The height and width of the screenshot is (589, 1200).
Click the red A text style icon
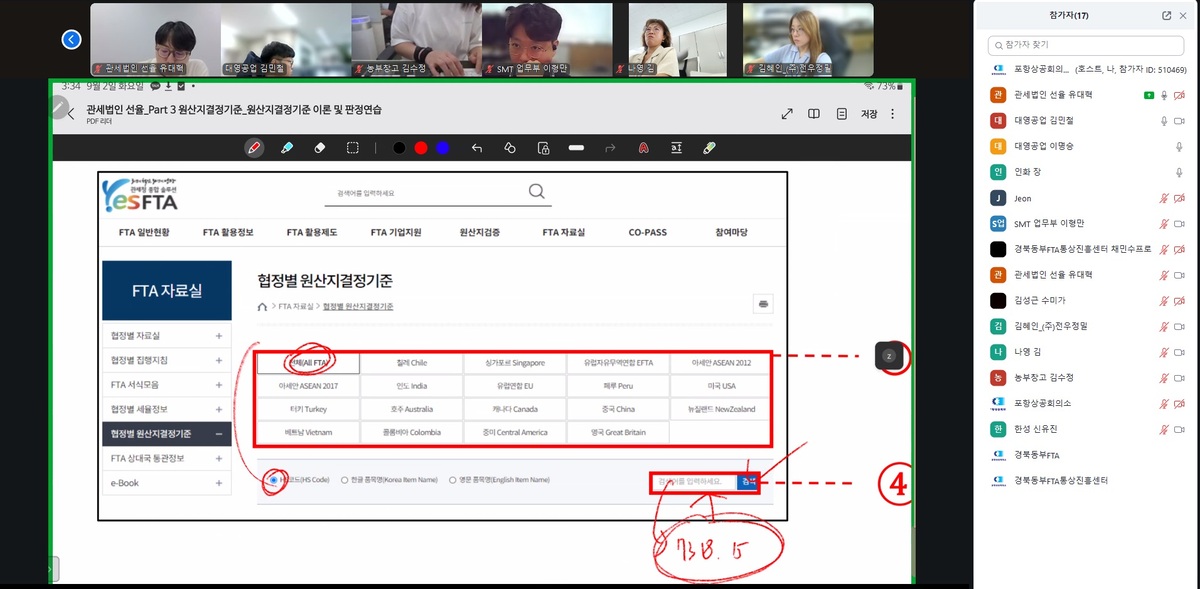pos(644,148)
